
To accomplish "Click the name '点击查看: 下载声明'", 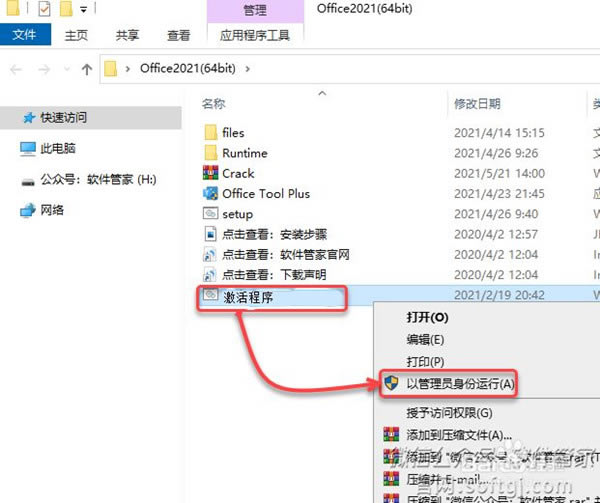I will point(274,275).
